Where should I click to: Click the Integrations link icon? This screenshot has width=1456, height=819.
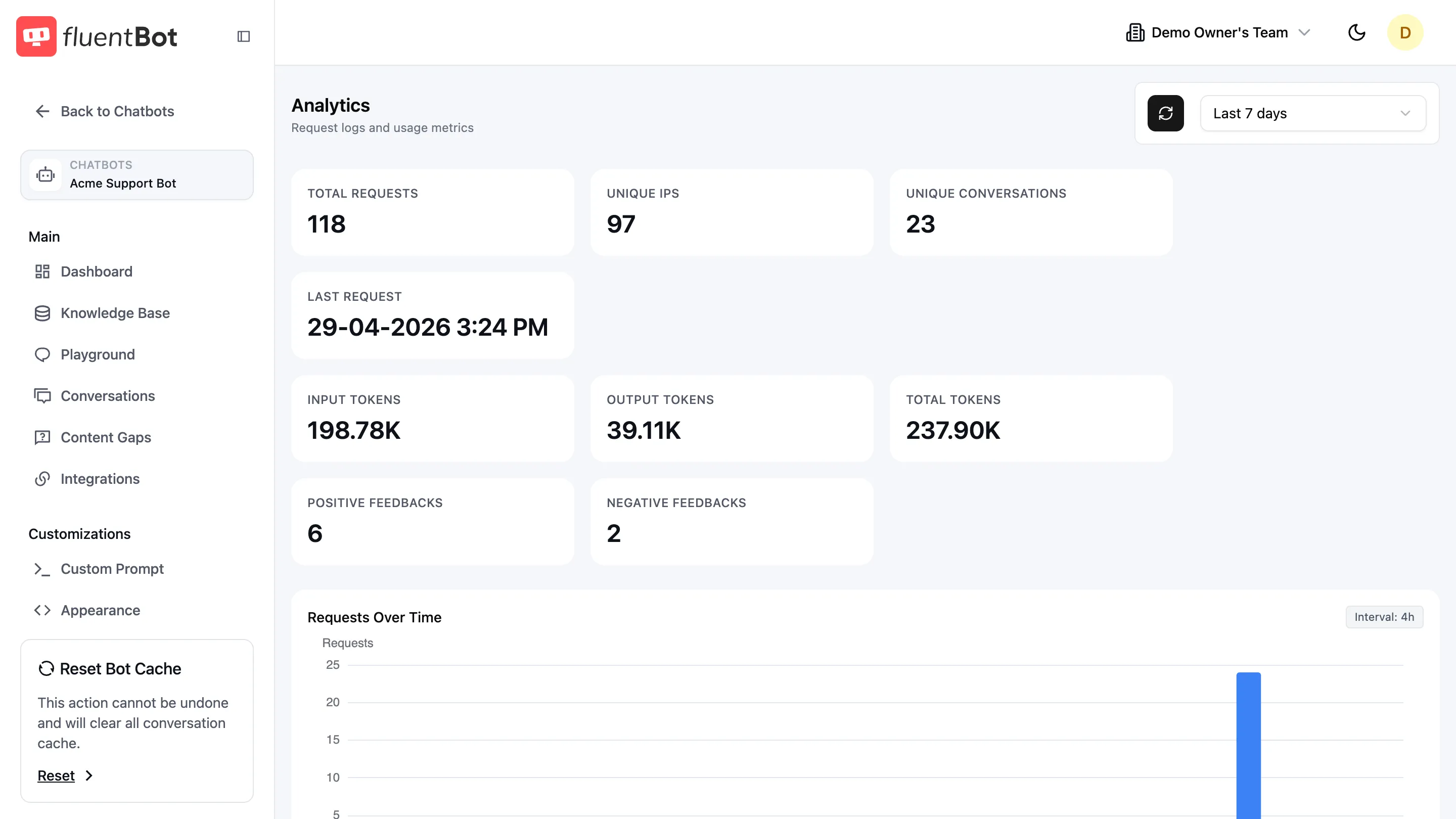(42, 479)
